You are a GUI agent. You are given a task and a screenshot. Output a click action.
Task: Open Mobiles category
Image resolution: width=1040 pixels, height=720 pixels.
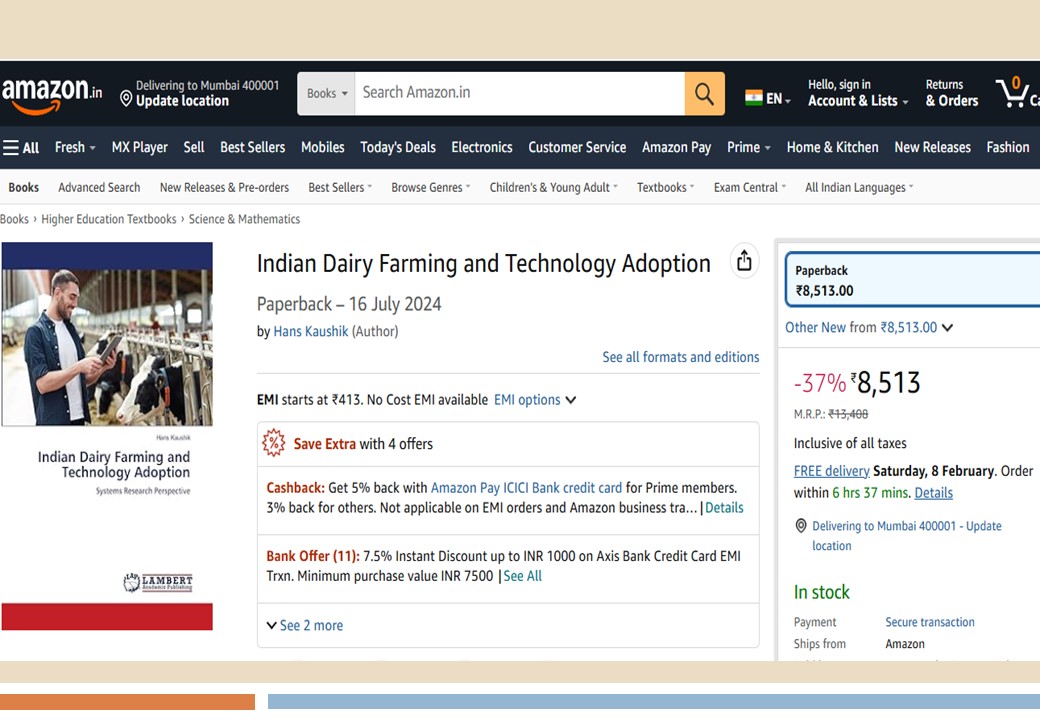point(322,147)
